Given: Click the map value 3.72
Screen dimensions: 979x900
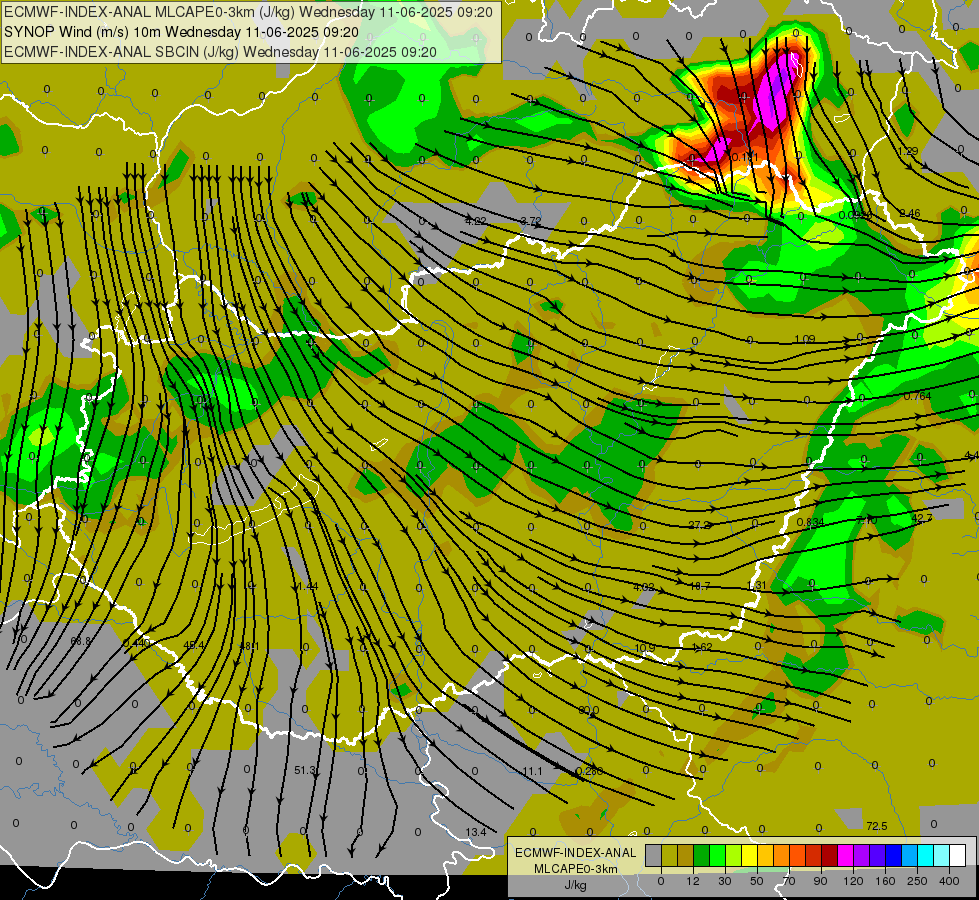Looking at the screenshot, I should tap(531, 221).
